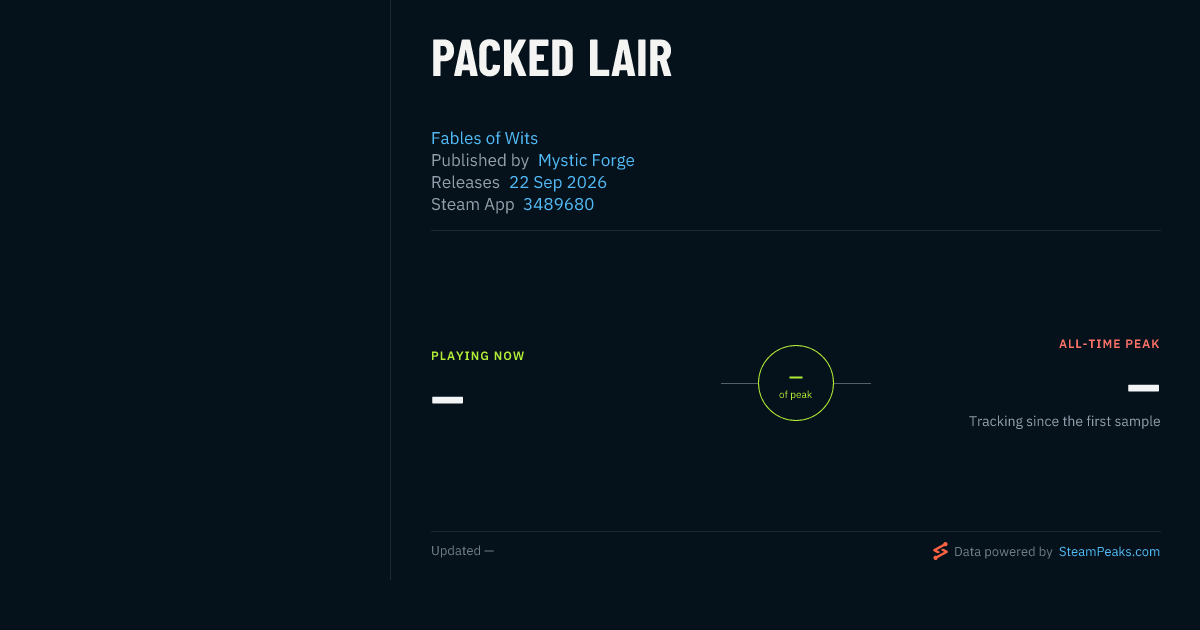
Task: Click the PLAYING NOW label
Action: point(478,356)
